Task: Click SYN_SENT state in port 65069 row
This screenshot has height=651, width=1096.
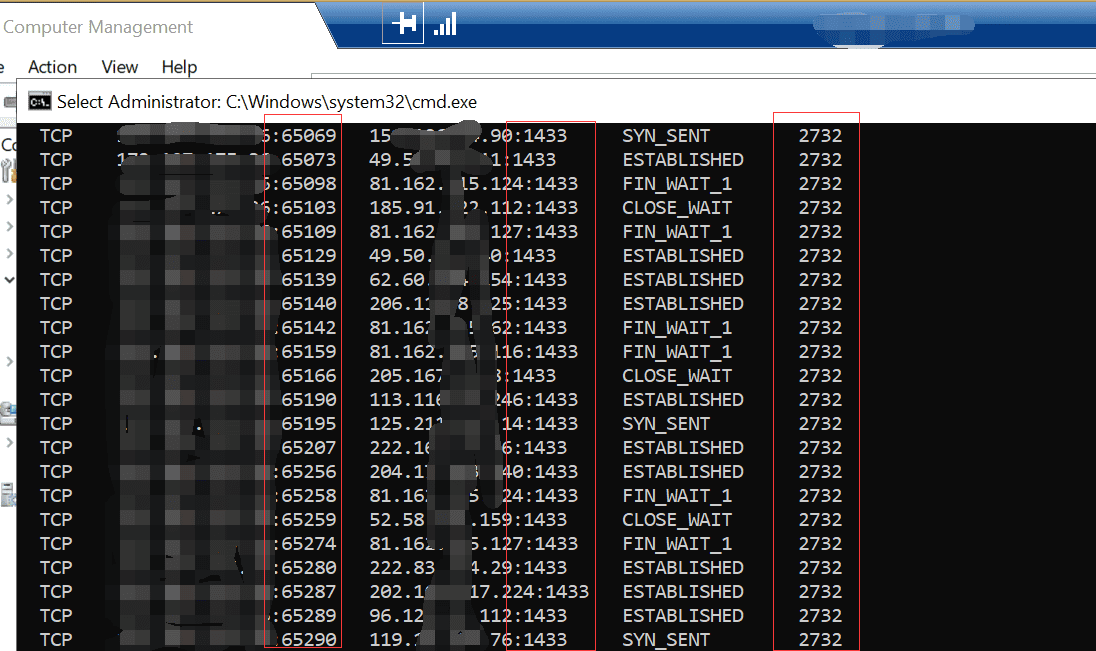Action: tap(666, 136)
